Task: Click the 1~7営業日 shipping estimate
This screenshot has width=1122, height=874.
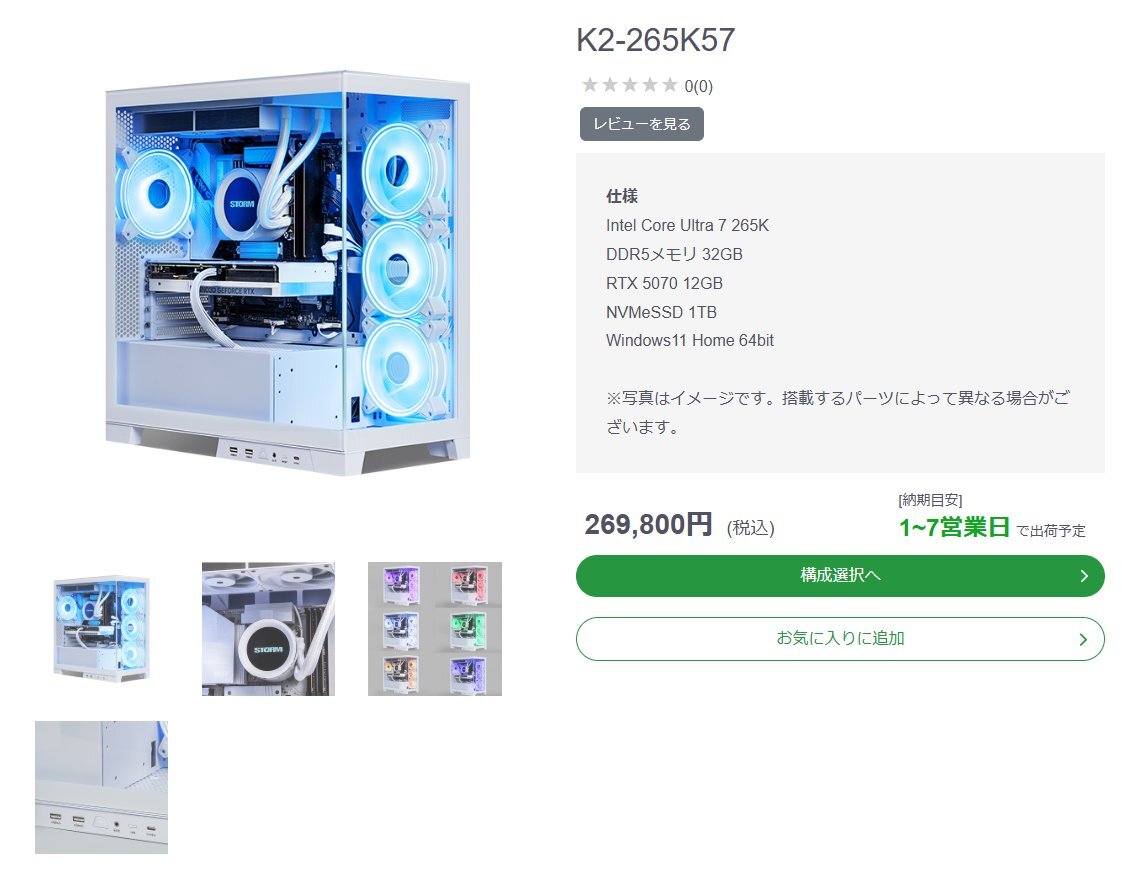Action: [x=954, y=528]
